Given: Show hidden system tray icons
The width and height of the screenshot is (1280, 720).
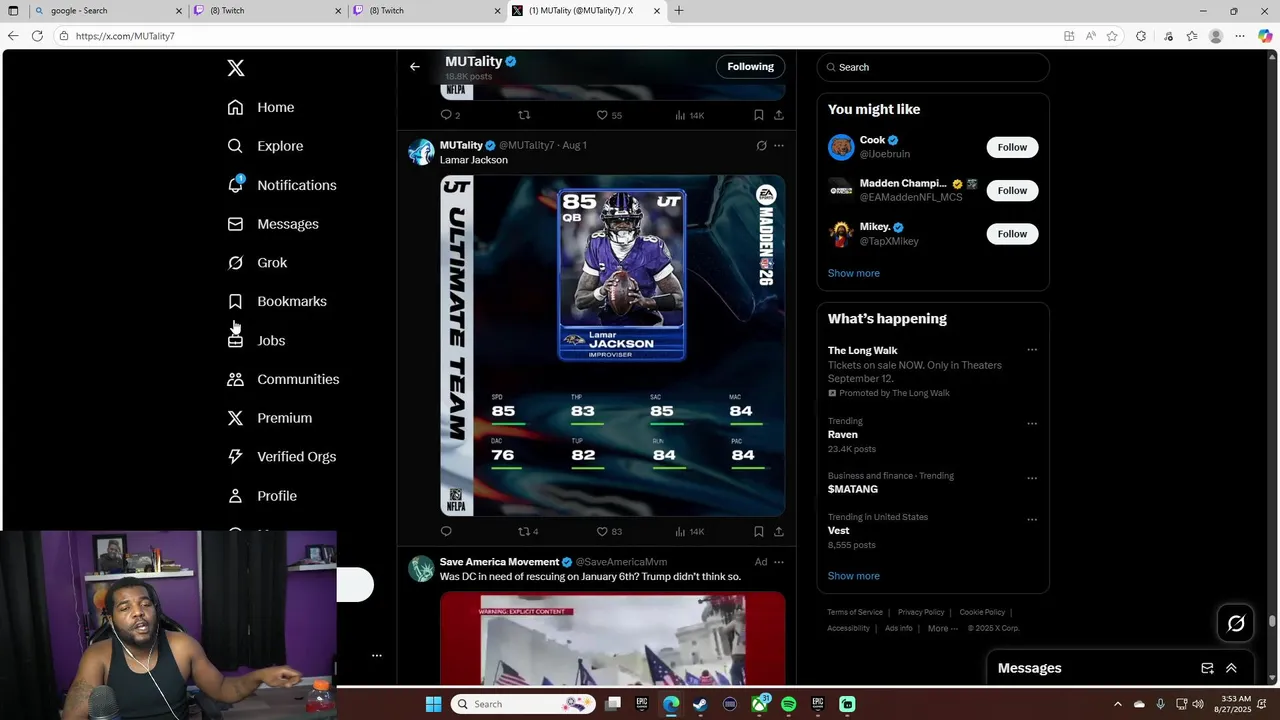Looking at the screenshot, I should coord(1117,704).
